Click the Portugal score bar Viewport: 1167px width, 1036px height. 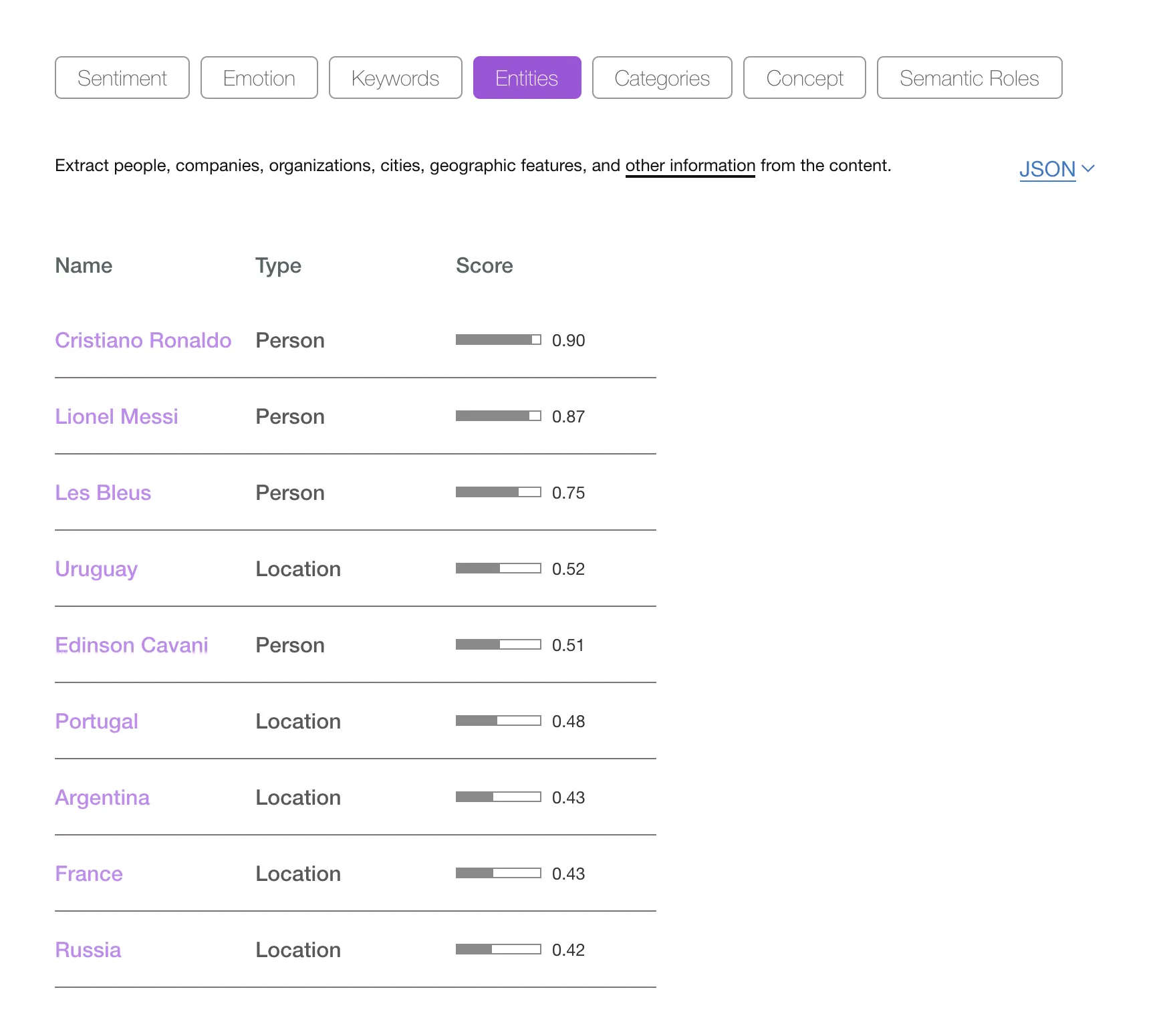point(499,721)
